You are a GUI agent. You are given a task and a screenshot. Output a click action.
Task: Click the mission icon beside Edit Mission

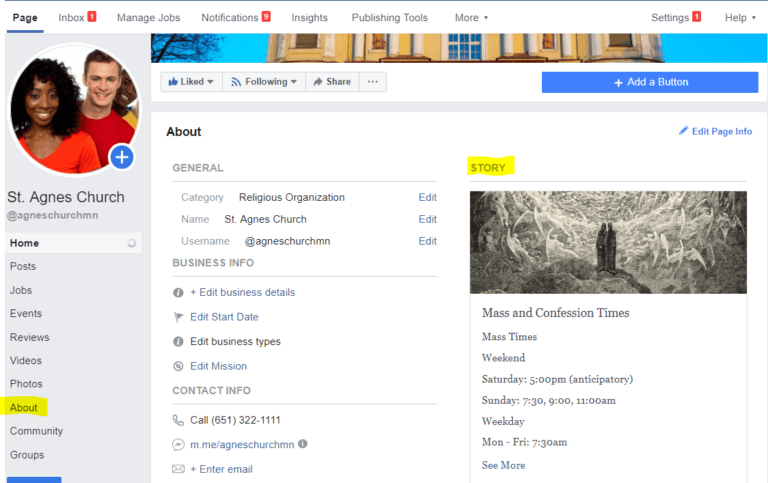pos(178,366)
